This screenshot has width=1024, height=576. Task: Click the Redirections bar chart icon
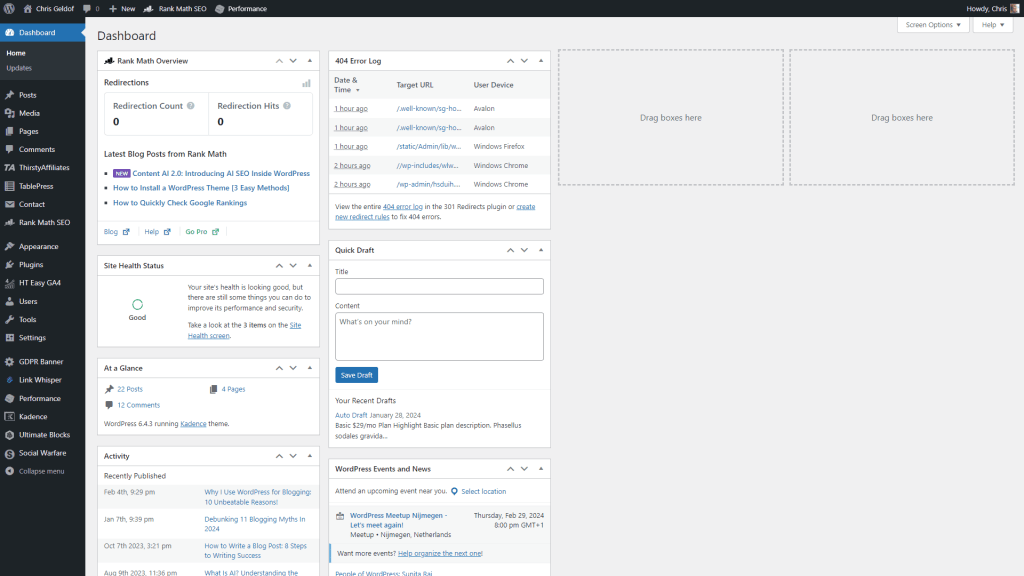click(306, 83)
